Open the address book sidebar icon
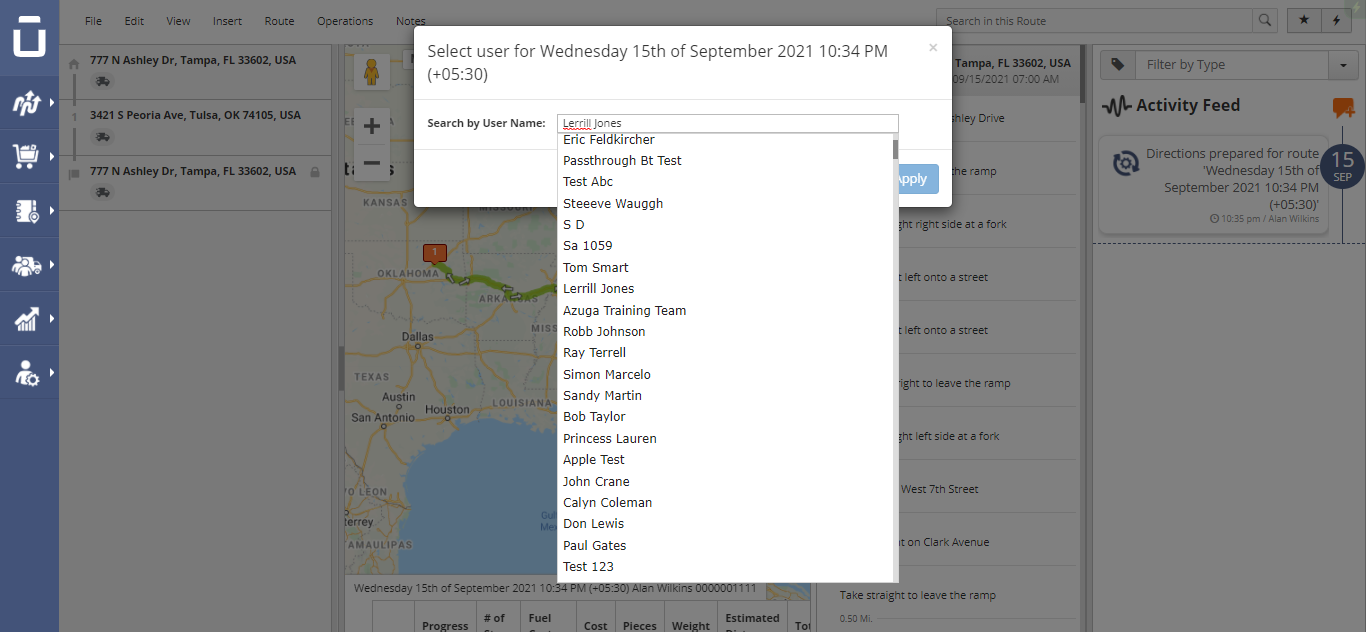This screenshot has height=632, width=1366. pyautogui.click(x=25, y=210)
